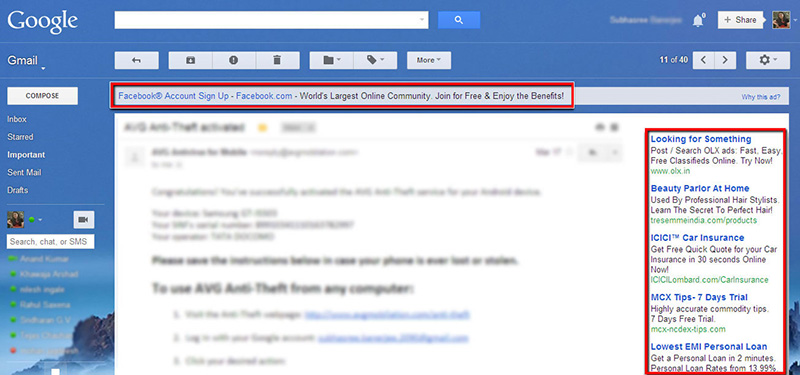This screenshot has height=375, width=800.
Task: Open MCX Tips- 7 Days Trial ad
Action: point(699,297)
